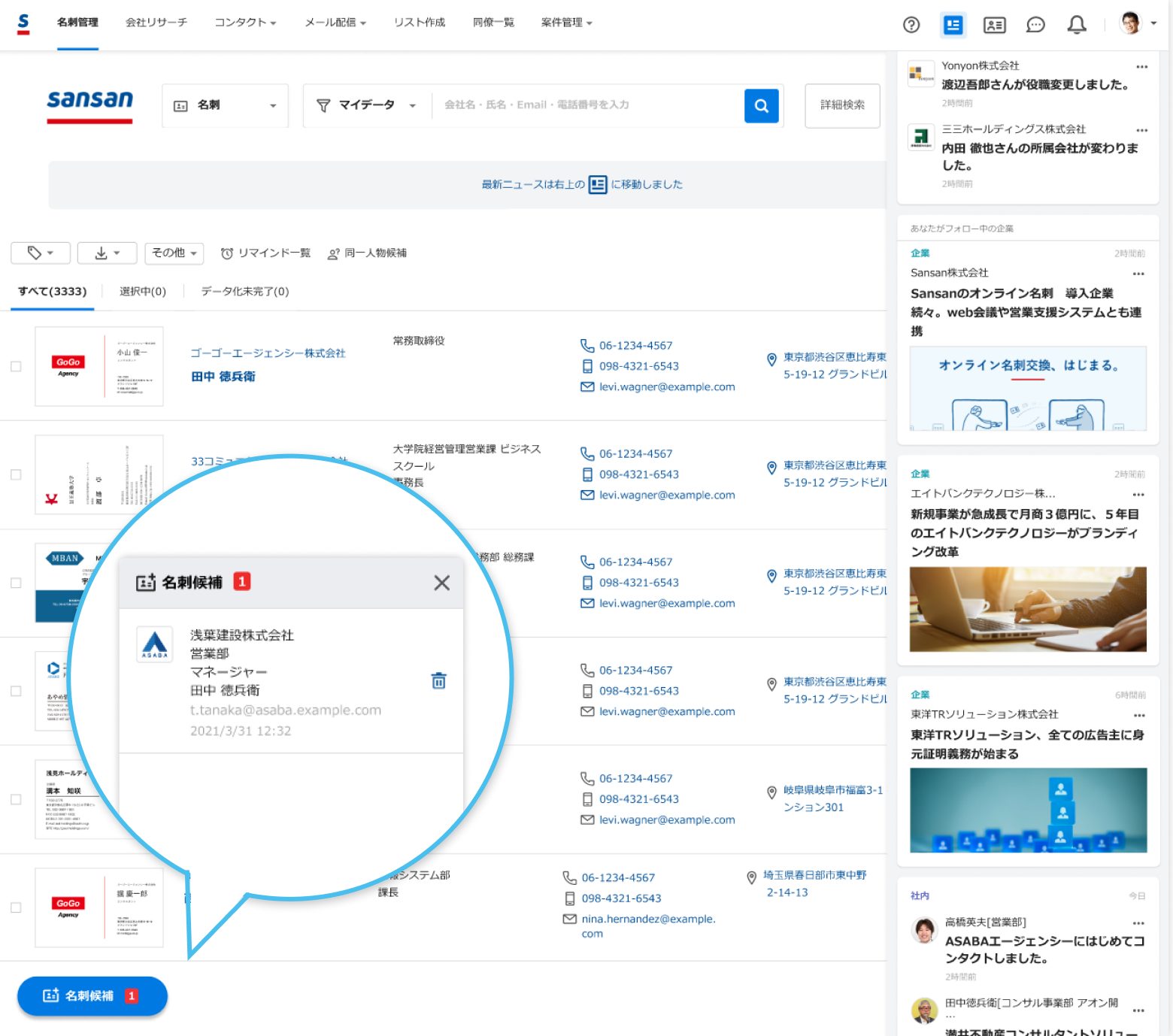The image size is (1173, 1036).
Task: Open more options for エイトバンクテクノロジー news
Action: tap(1138, 495)
